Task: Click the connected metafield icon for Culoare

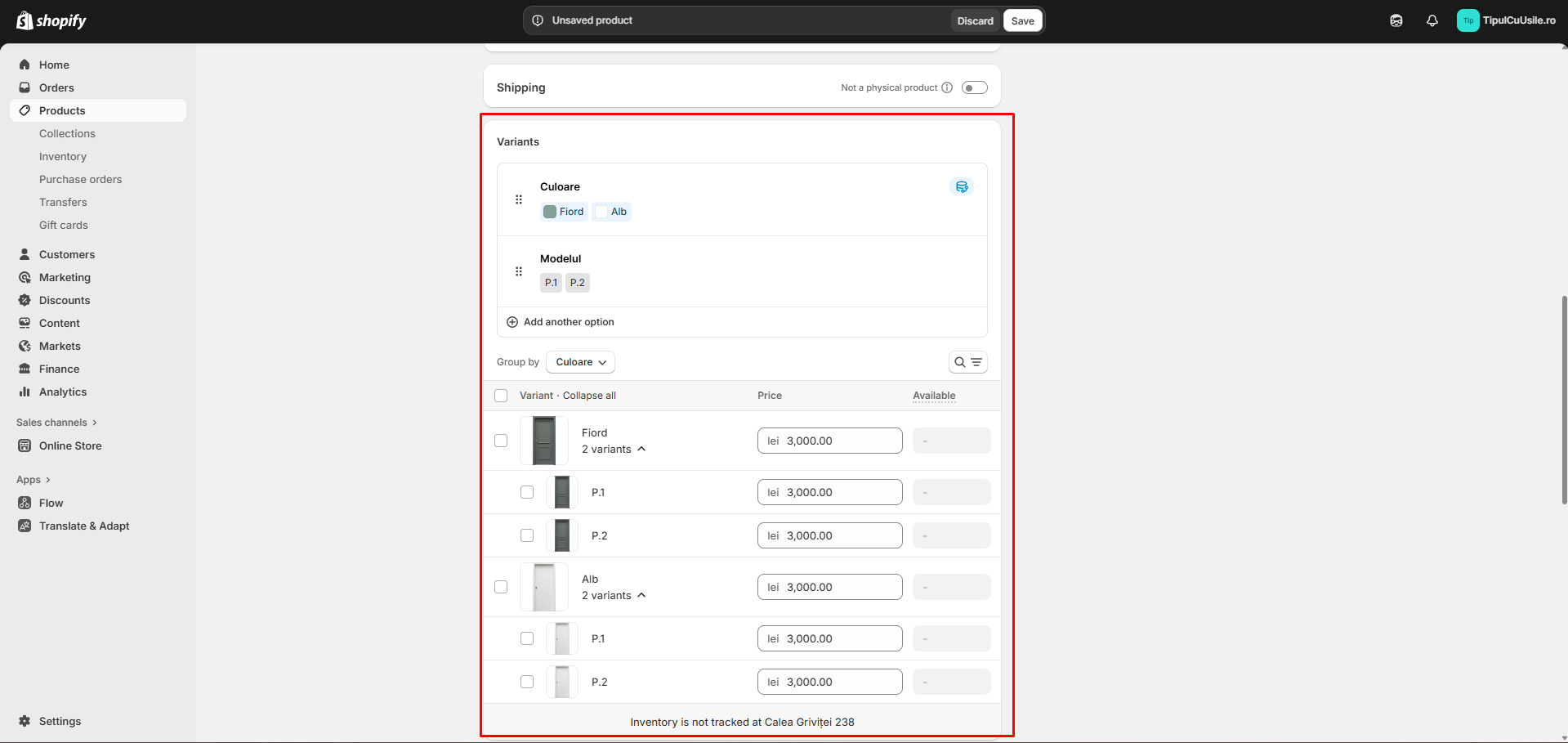Action: [962, 187]
